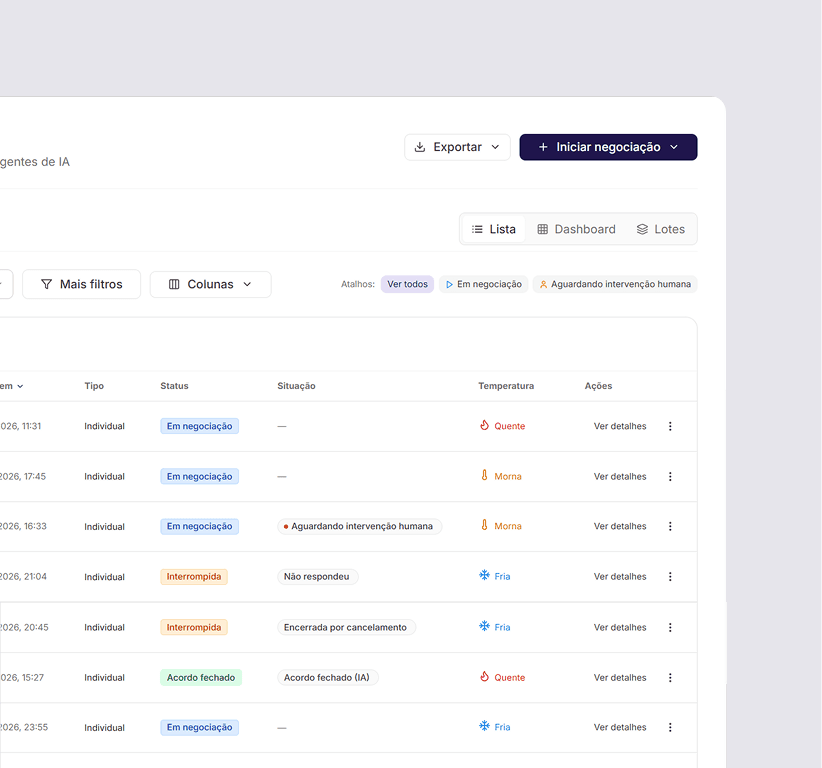Click the snowflake icon next to Fria at 20:45
The width and height of the screenshot is (822, 768).
click(x=484, y=626)
